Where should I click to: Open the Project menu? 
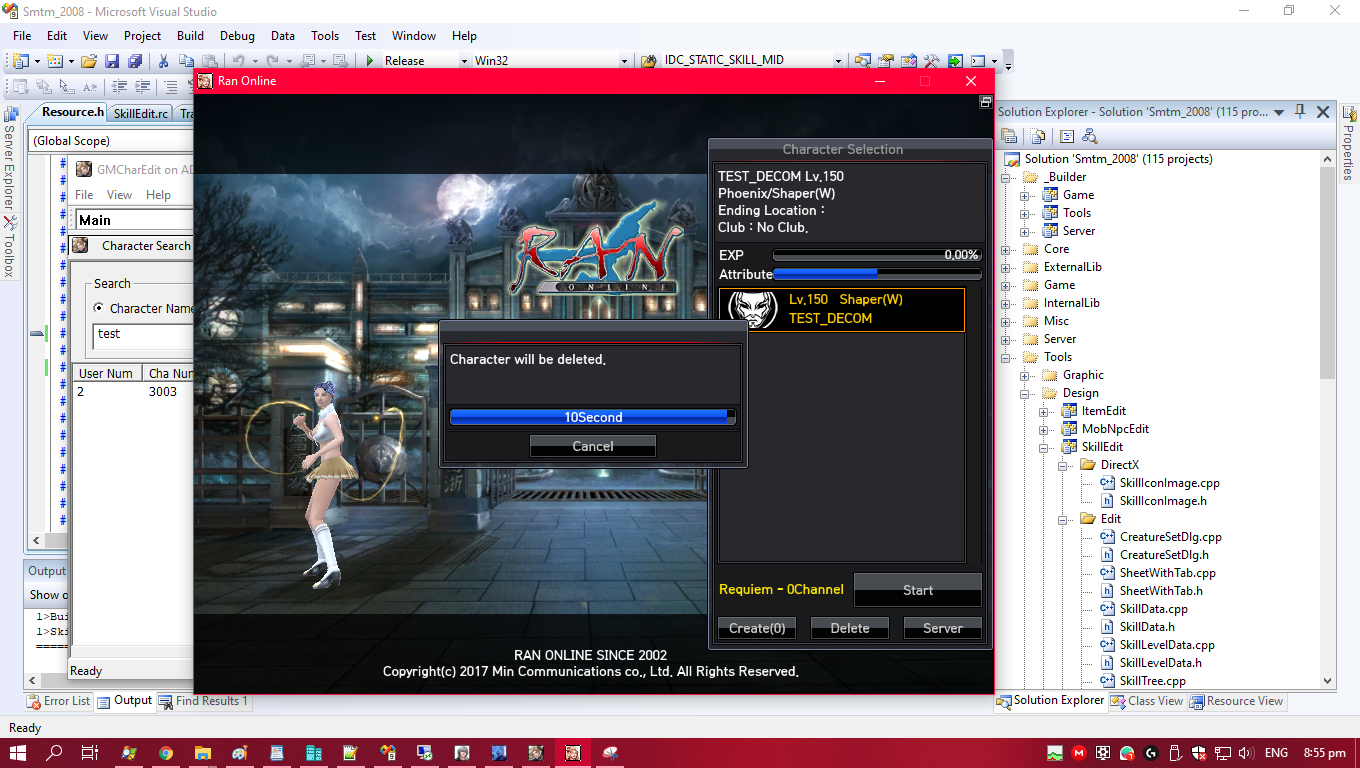click(x=143, y=36)
